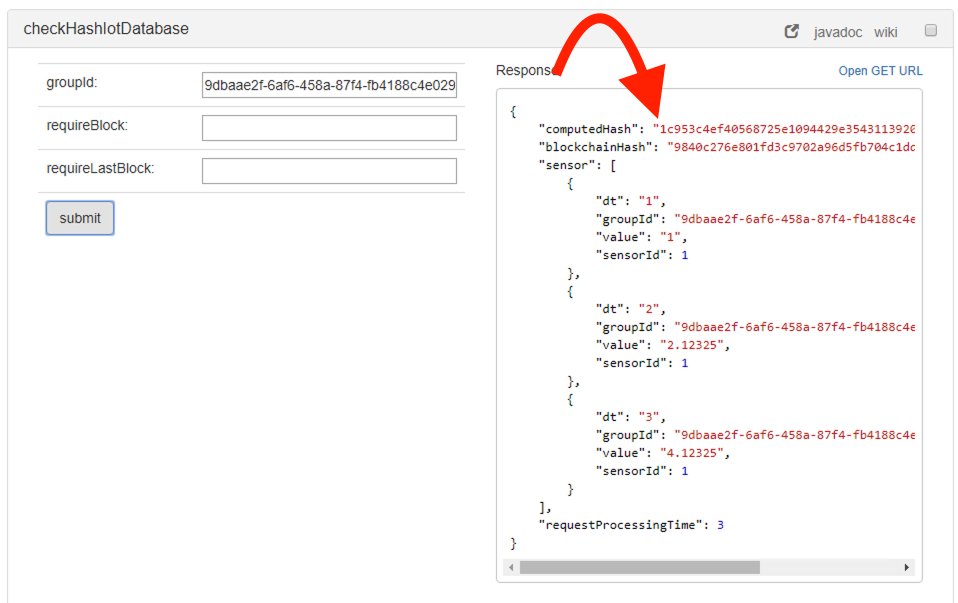
Task: Click the left arrow of the response scrollbar
Action: point(510,567)
